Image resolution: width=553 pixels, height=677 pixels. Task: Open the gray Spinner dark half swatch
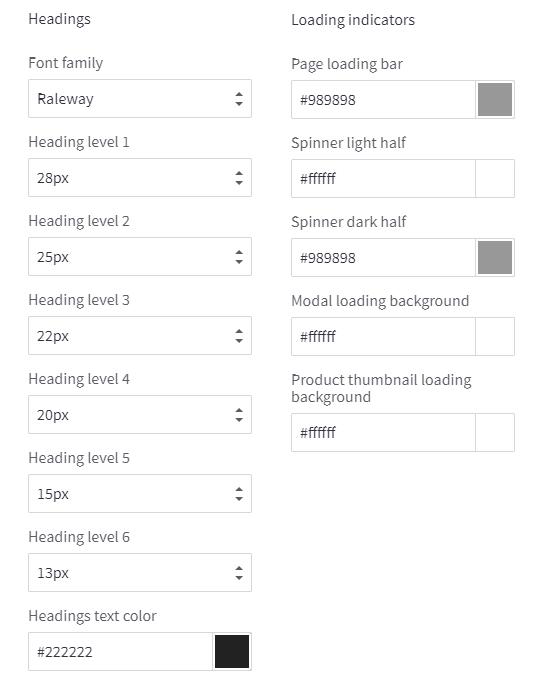[x=495, y=258]
